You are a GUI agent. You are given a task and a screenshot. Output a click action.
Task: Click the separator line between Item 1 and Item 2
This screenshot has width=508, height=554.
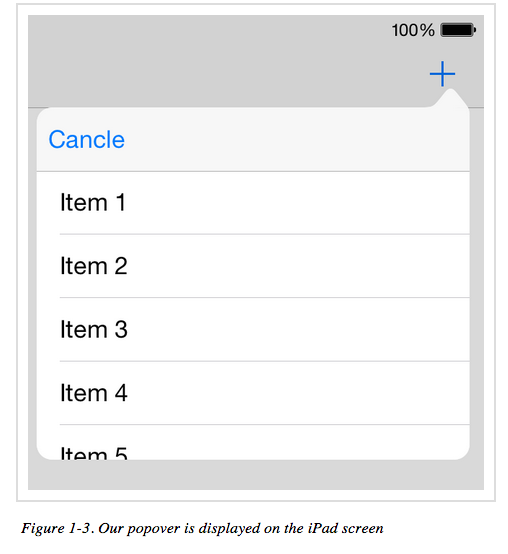pyautogui.click(x=265, y=234)
